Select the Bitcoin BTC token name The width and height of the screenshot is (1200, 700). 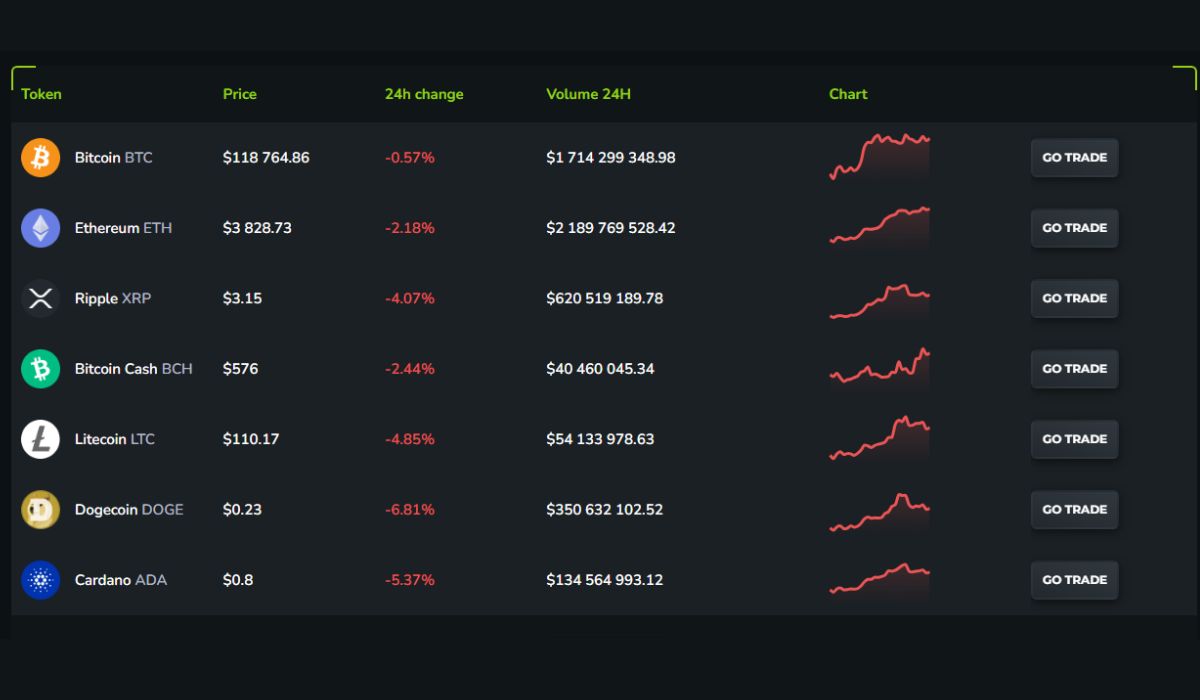click(x=113, y=157)
